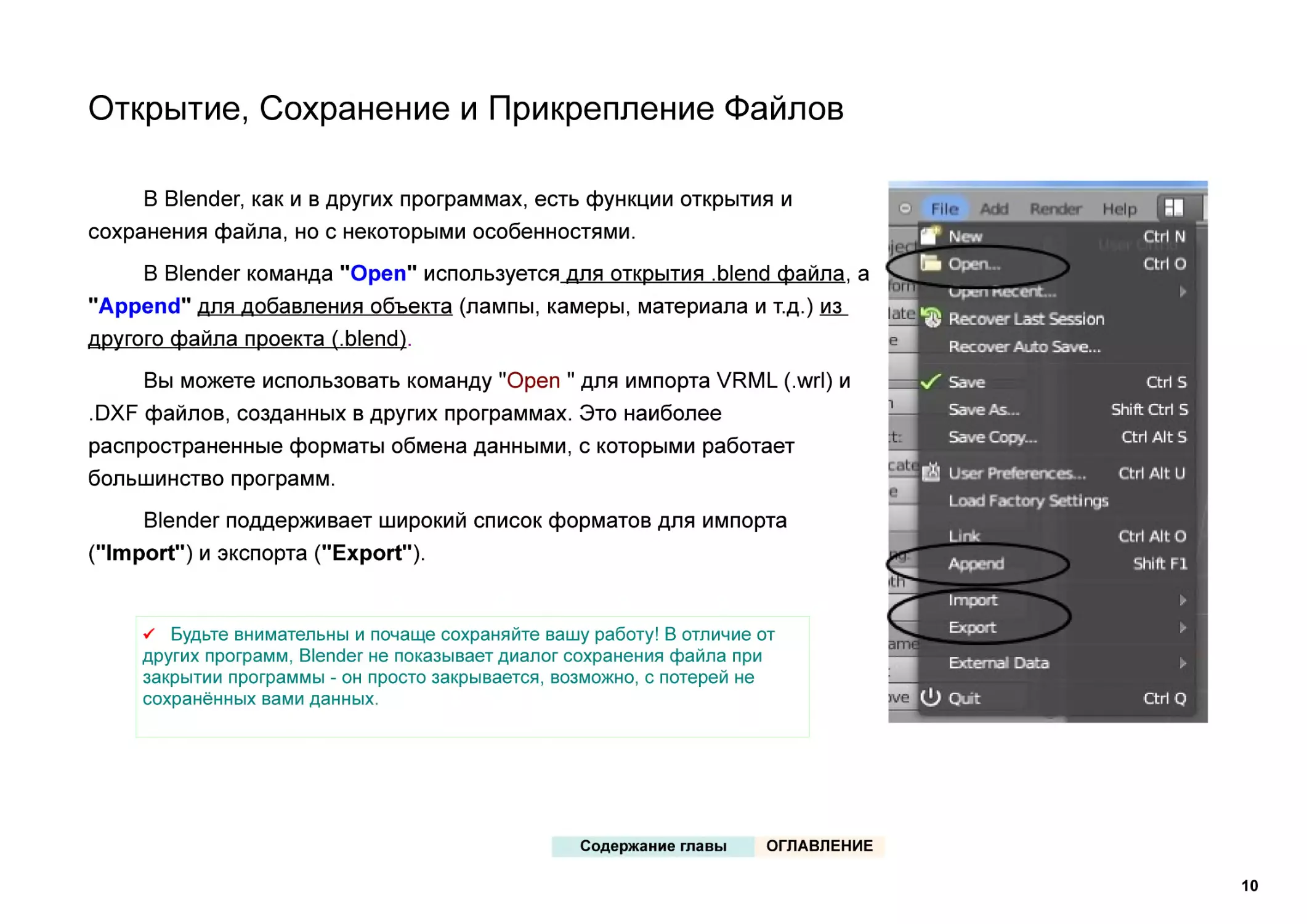Click the Quit power icon

pyautogui.click(x=930, y=697)
